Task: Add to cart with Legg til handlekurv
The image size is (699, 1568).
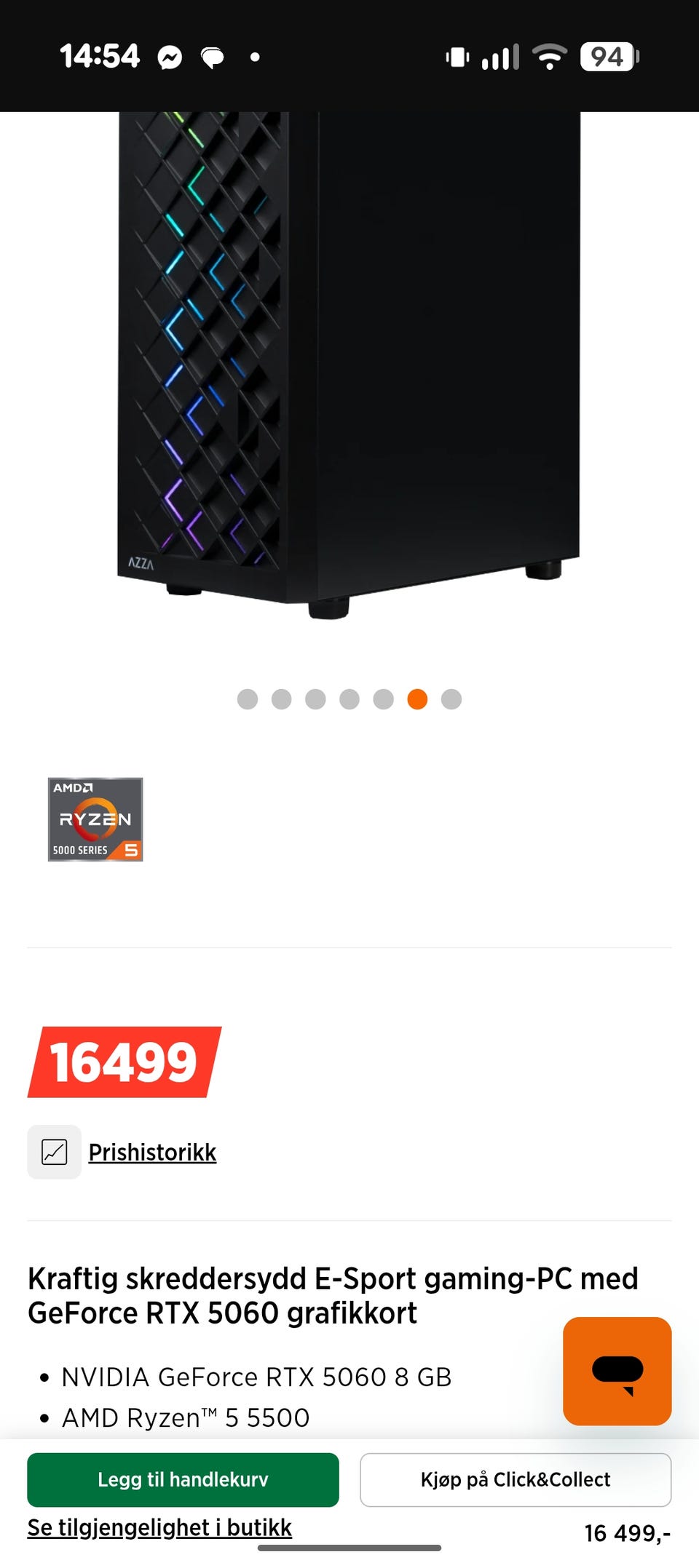Action: (183, 1479)
